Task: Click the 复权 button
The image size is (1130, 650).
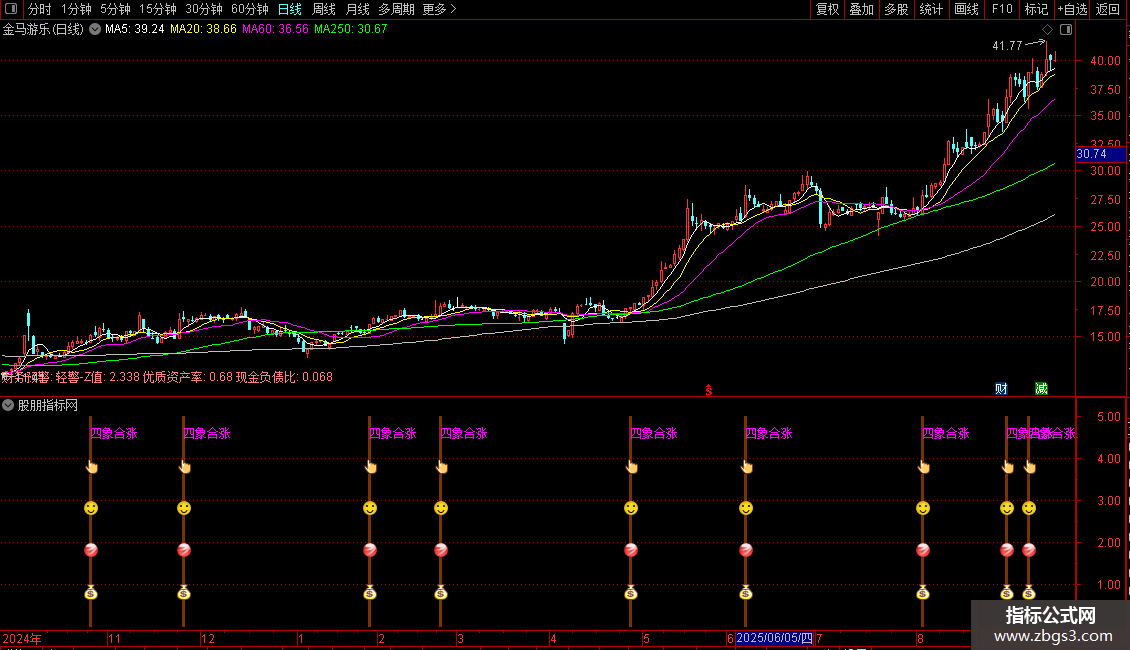Action: click(x=827, y=9)
